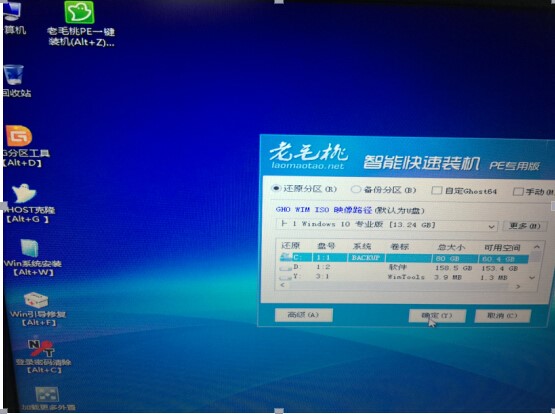Click partition list scroll-down arrow
The height and width of the screenshot is (414, 555).
coord(532,278)
